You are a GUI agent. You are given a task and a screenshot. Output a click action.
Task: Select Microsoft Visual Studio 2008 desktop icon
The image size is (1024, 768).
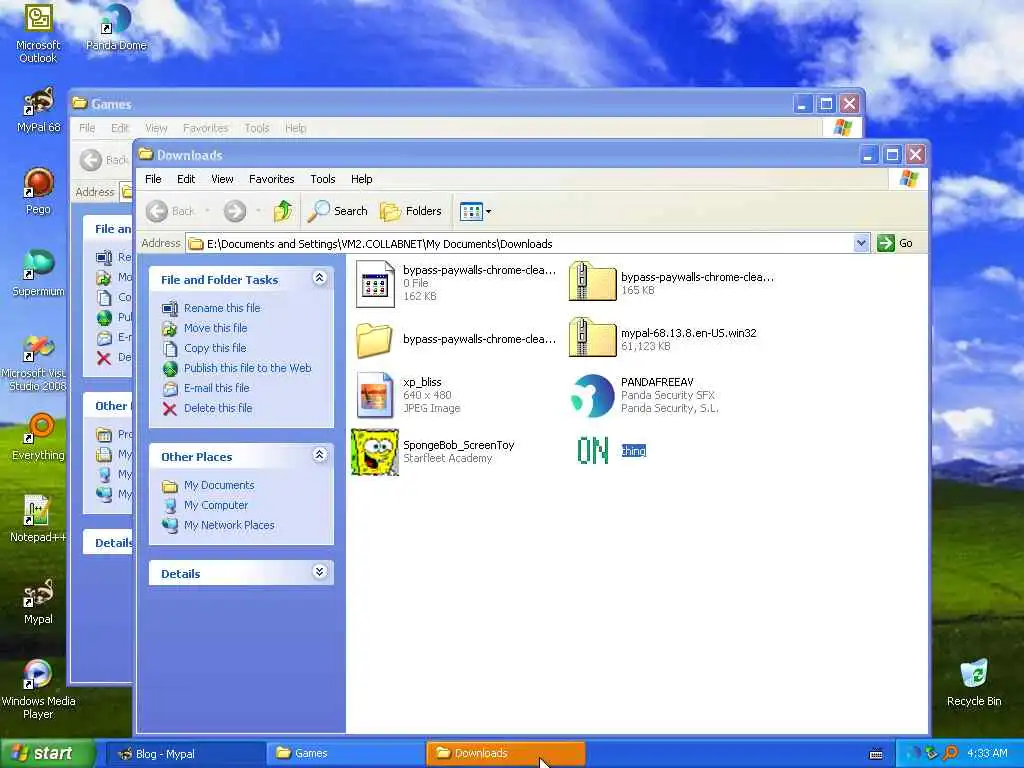36,362
